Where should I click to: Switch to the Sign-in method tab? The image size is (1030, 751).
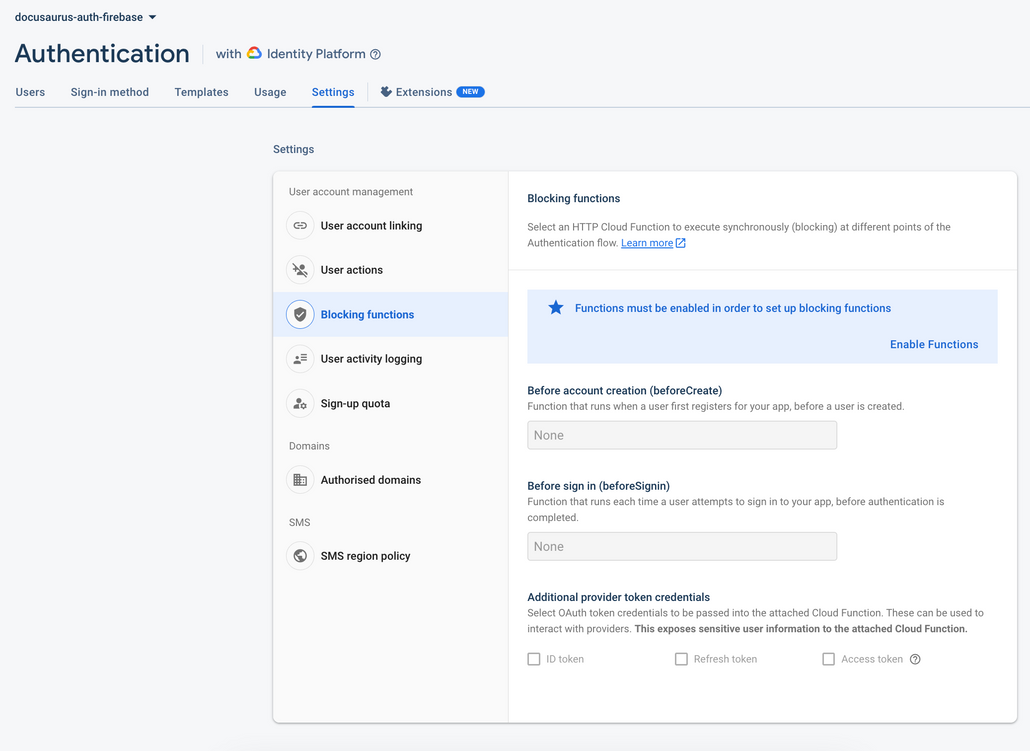[x=109, y=92]
